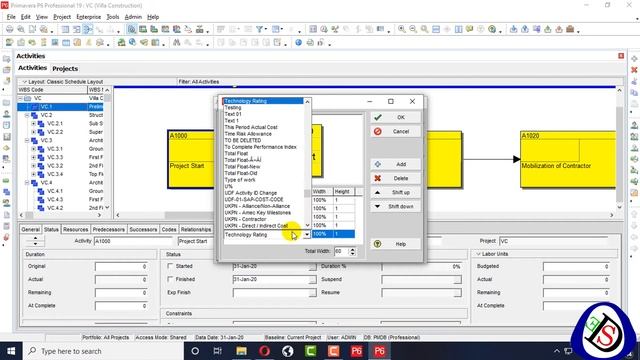Toggle the Started checkbox
The height and width of the screenshot is (360, 640).
pyautogui.click(x=170, y=266)
